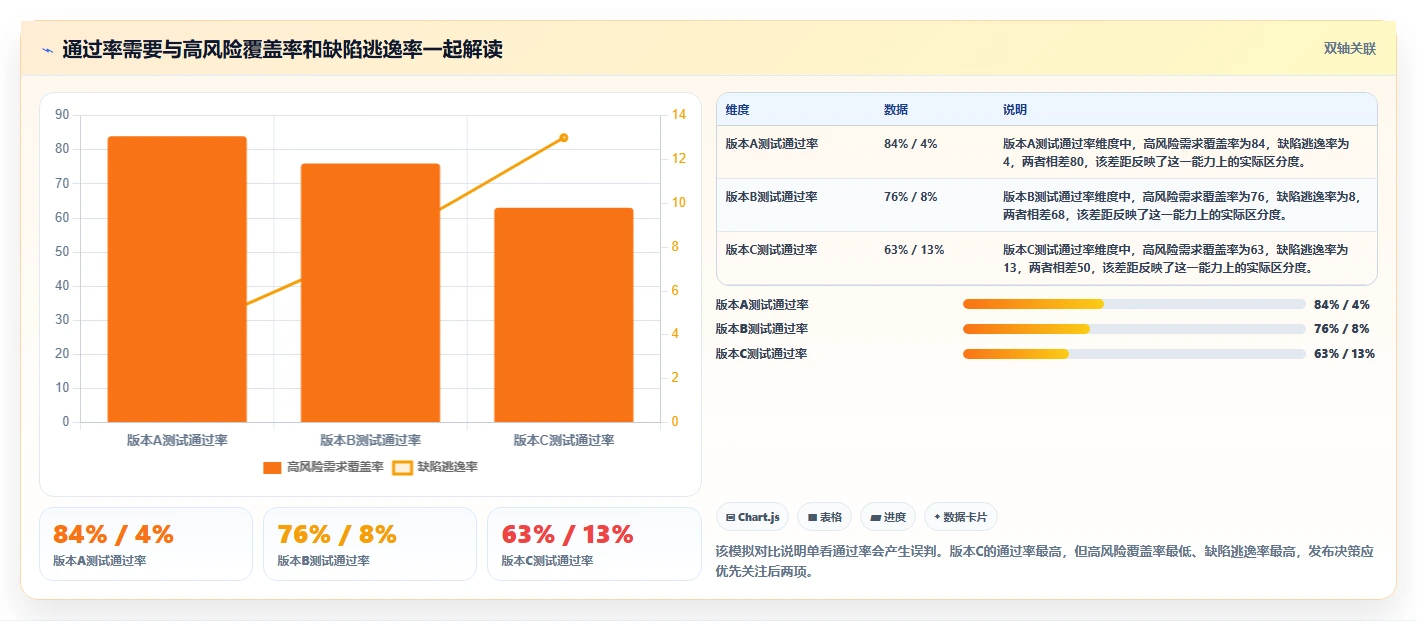
Task: Click the 表格 chip icon
Action: click(812, 518)
